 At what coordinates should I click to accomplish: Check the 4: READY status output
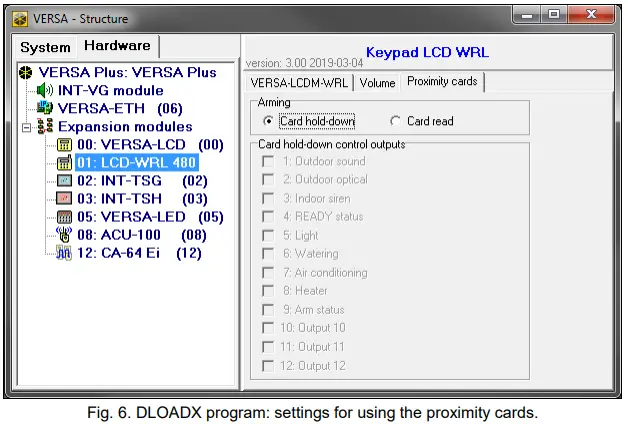coord(268,217)
